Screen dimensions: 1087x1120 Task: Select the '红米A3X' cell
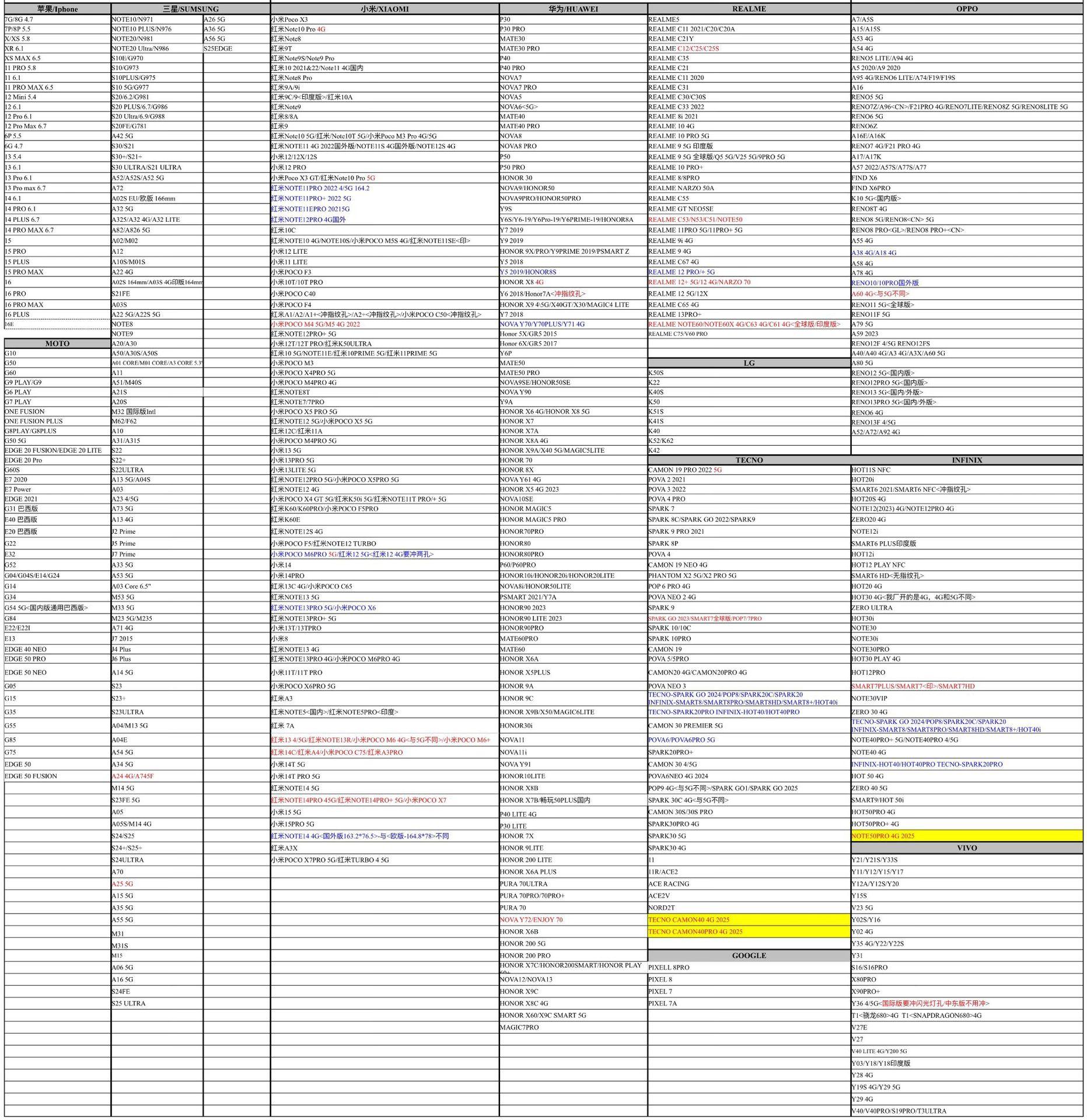click(385, 848)
